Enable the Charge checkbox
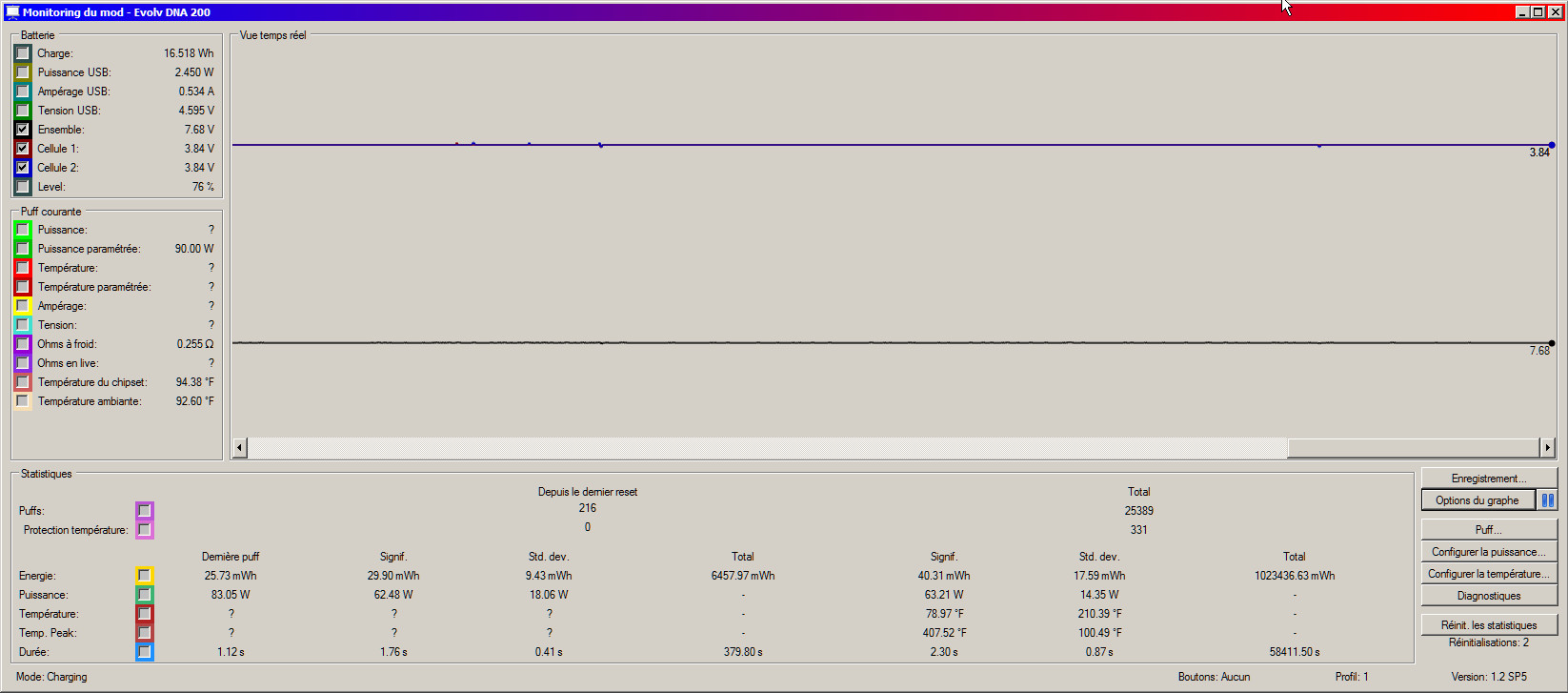Viewport: 1568px width, 693px height. pos(23,53)
